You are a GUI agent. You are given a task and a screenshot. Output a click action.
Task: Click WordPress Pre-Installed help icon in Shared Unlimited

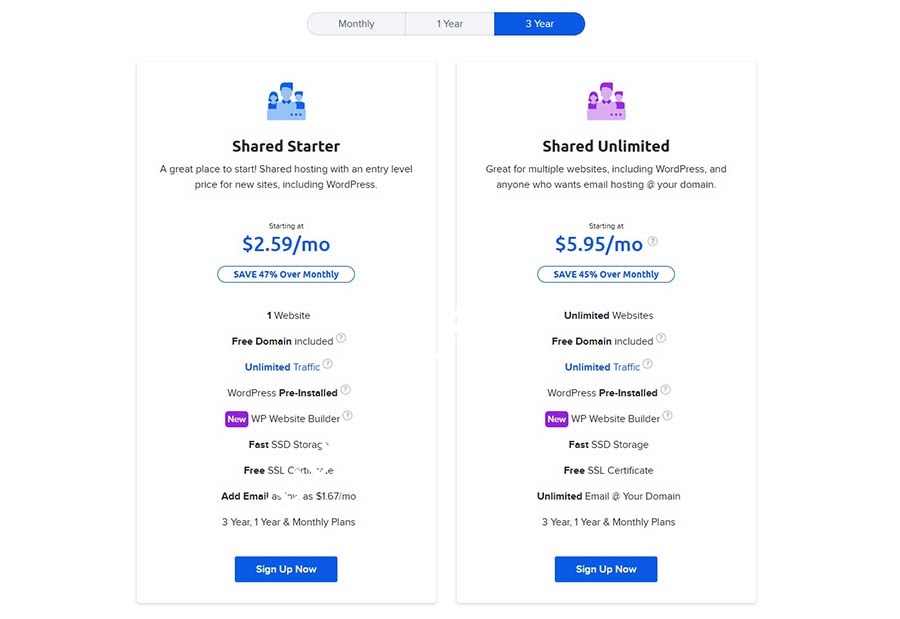click(666, 390)
